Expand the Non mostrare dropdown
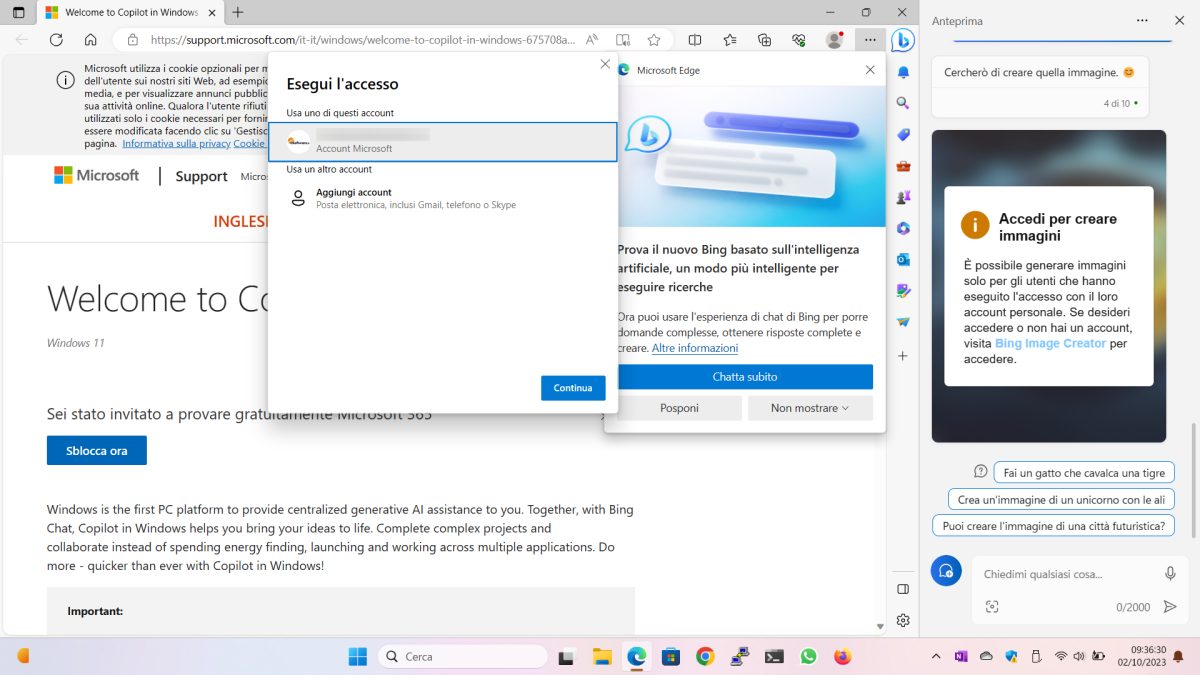The width and height of the screenshot is (1200, 675). pos(810,408)
